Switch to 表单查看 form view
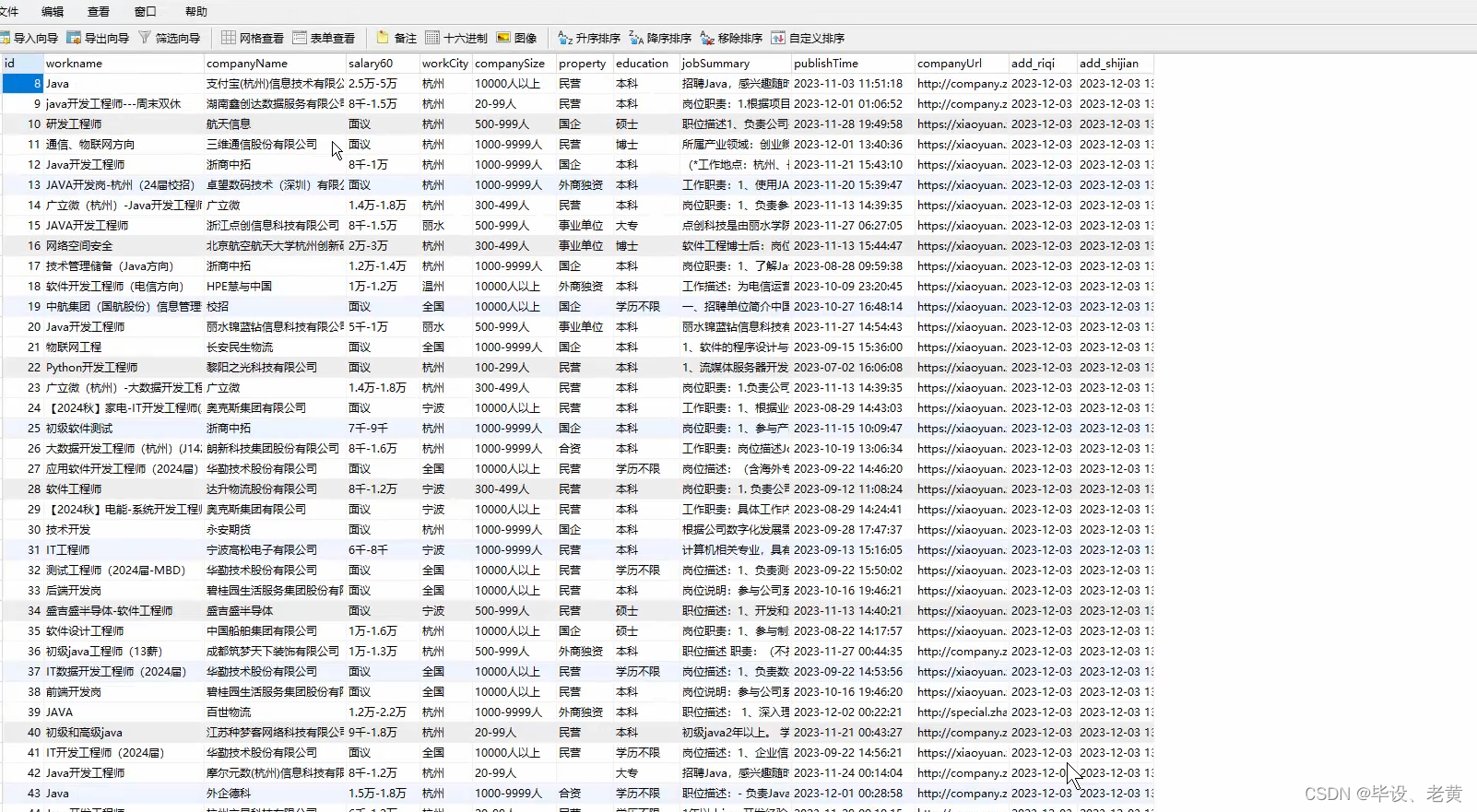Image resolution: width=1477 pixels, height=812 pixels. [x=324, y=38]
